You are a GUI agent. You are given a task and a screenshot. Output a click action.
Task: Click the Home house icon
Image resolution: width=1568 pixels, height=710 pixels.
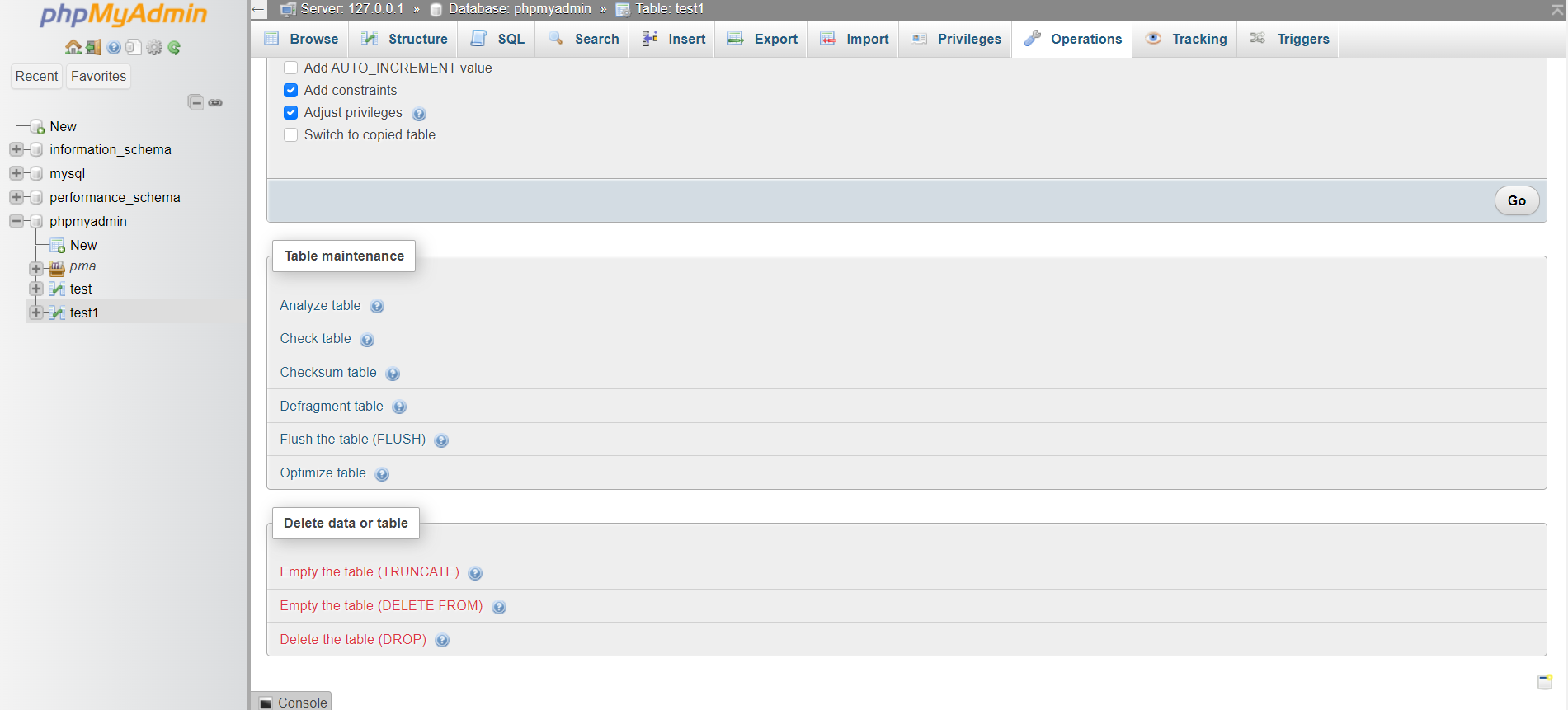click(x=73, y=48)
